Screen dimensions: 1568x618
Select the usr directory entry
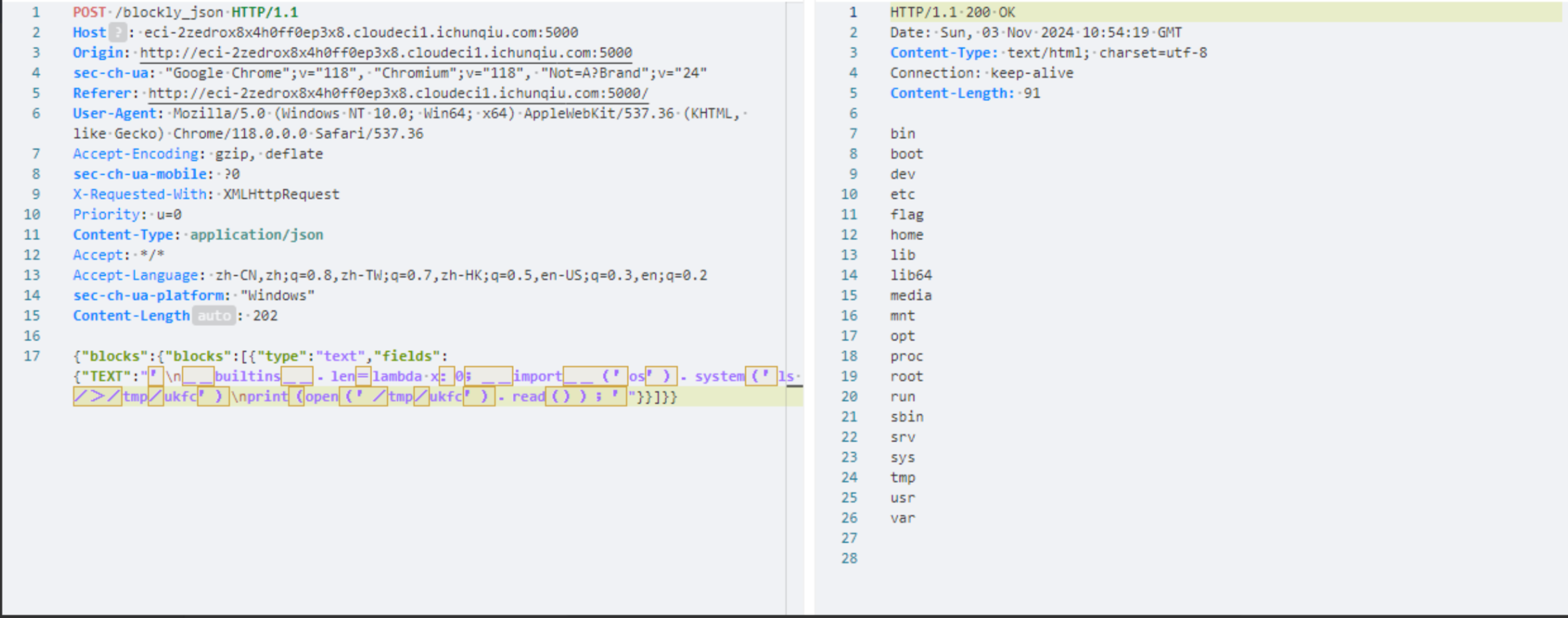coord(903,498)
